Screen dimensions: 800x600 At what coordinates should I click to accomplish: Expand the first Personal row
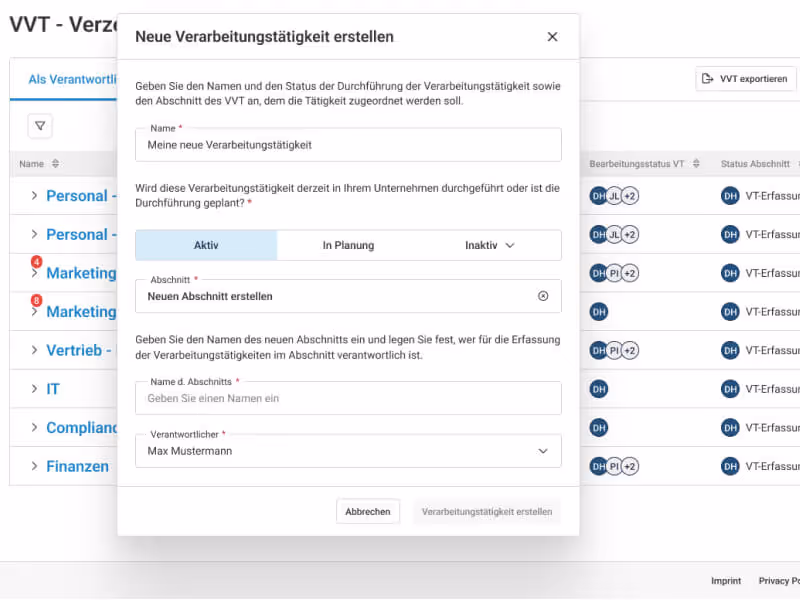(34, 195)
